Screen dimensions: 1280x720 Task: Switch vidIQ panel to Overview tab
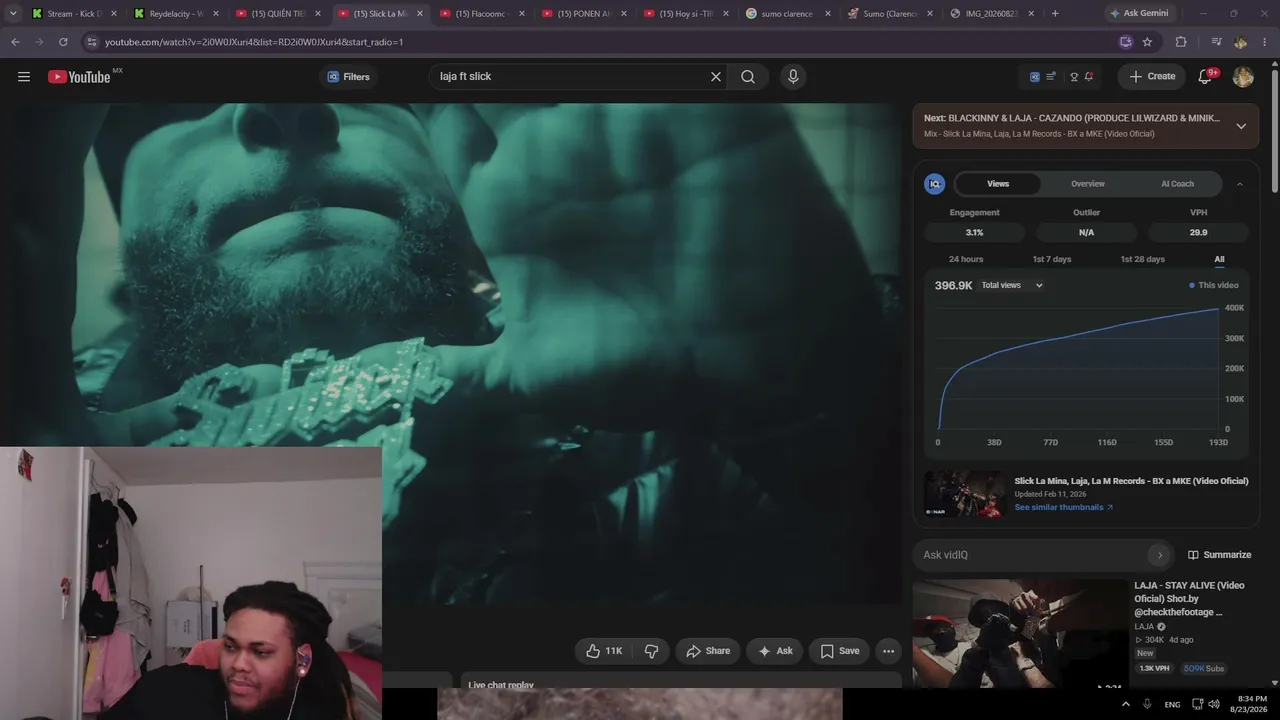click(x=1088, y=184)
